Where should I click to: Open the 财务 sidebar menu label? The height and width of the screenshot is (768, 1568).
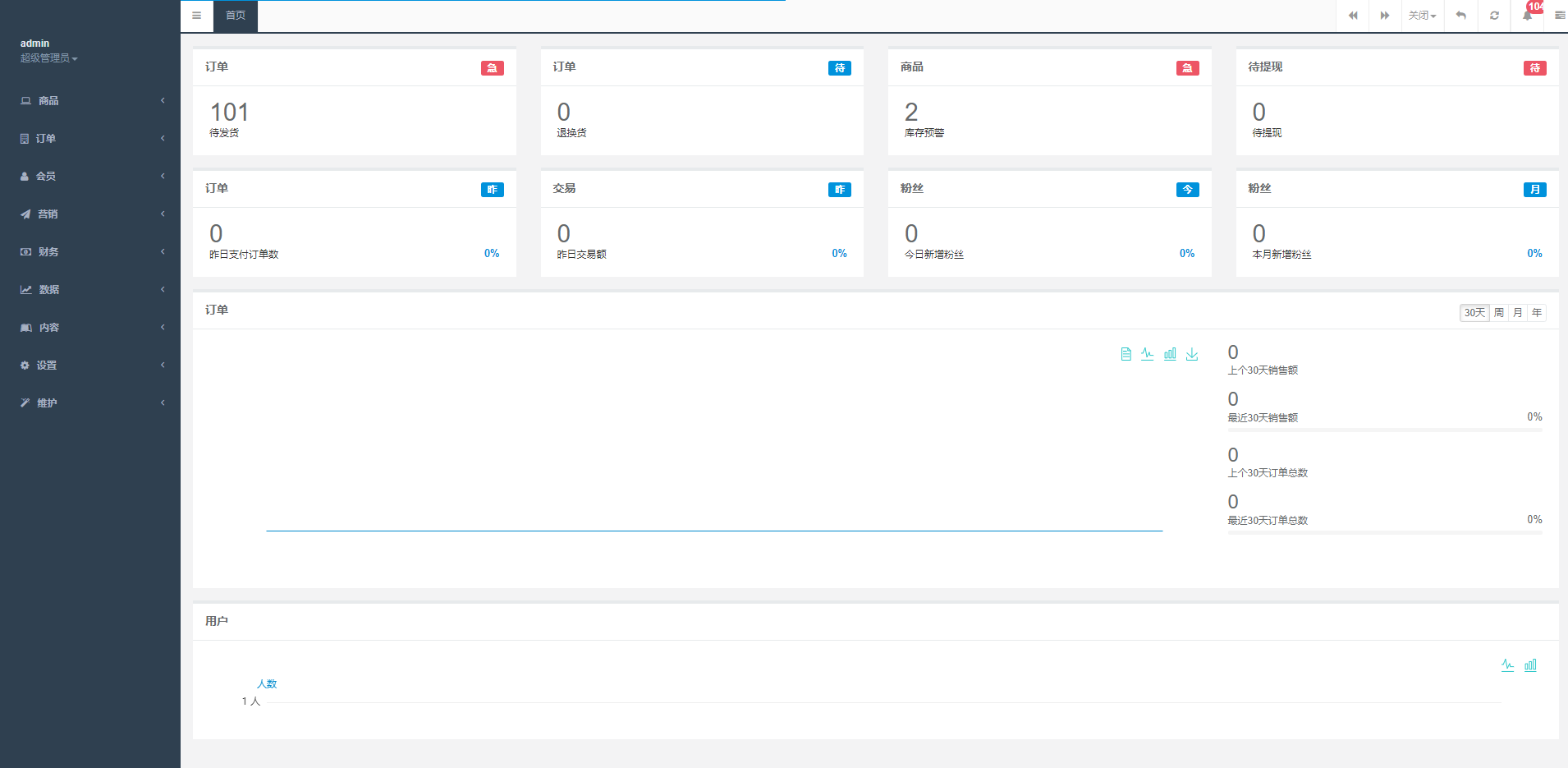[48, 252]
